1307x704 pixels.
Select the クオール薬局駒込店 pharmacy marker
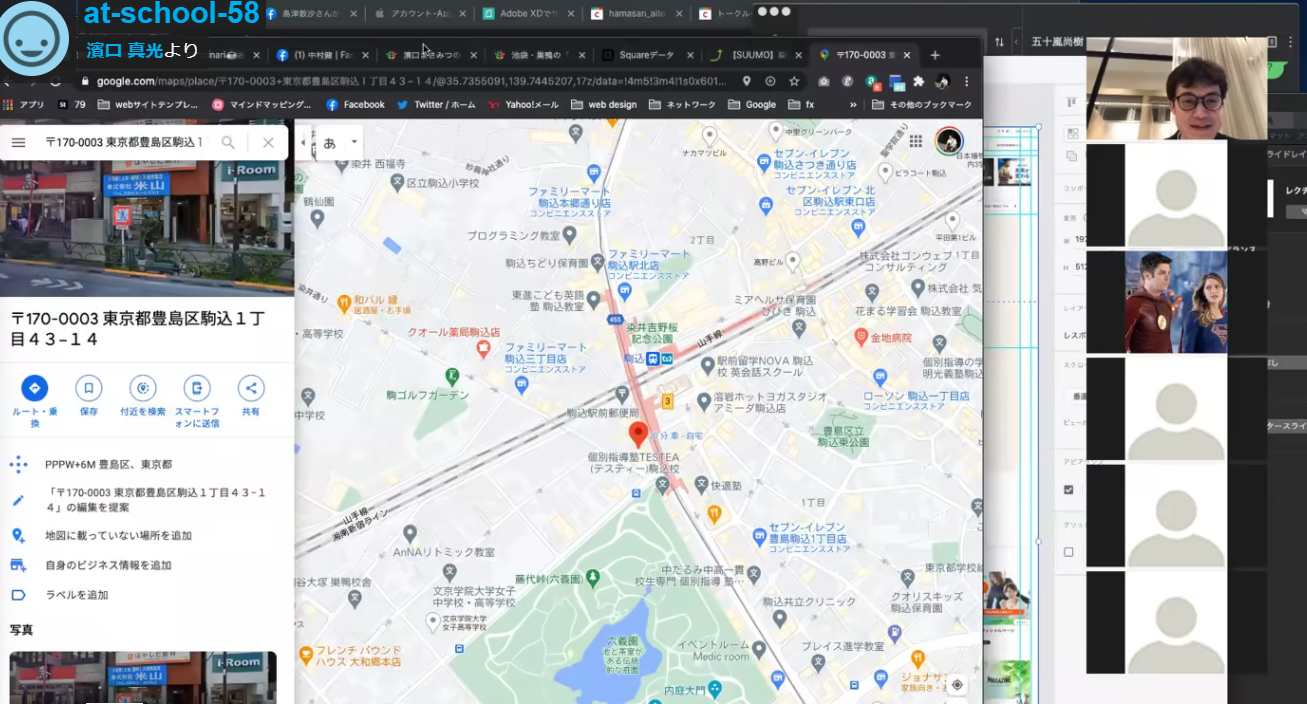[x=484, y=348]
